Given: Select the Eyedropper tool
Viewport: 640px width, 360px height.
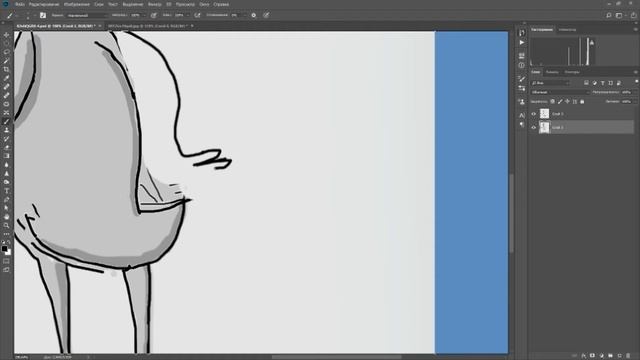Looking at the screenshot, I should click(x=6, y=78).
